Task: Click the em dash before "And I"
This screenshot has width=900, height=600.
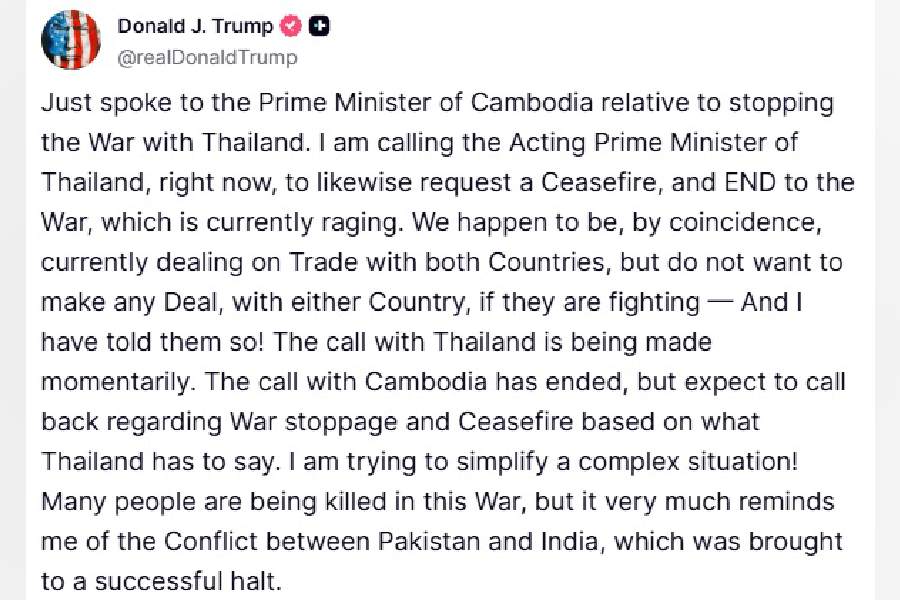Action: tap(720, 303)
